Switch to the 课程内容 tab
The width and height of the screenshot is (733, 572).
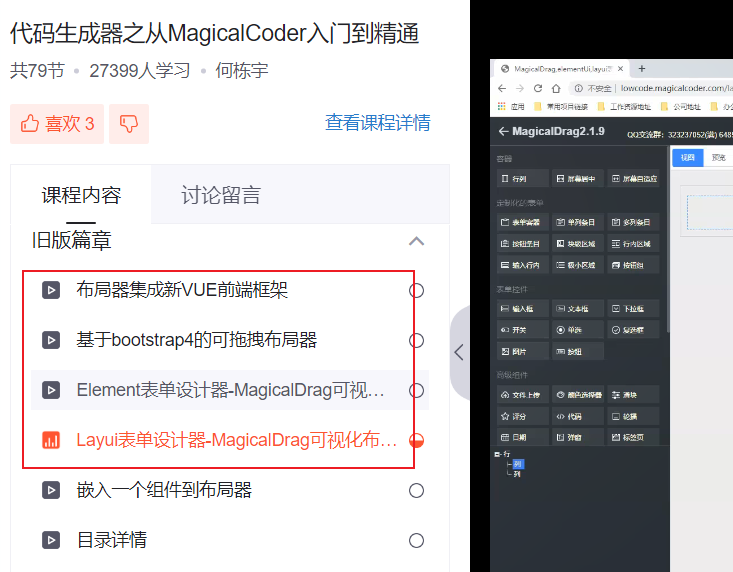click(x=81, y=195)
